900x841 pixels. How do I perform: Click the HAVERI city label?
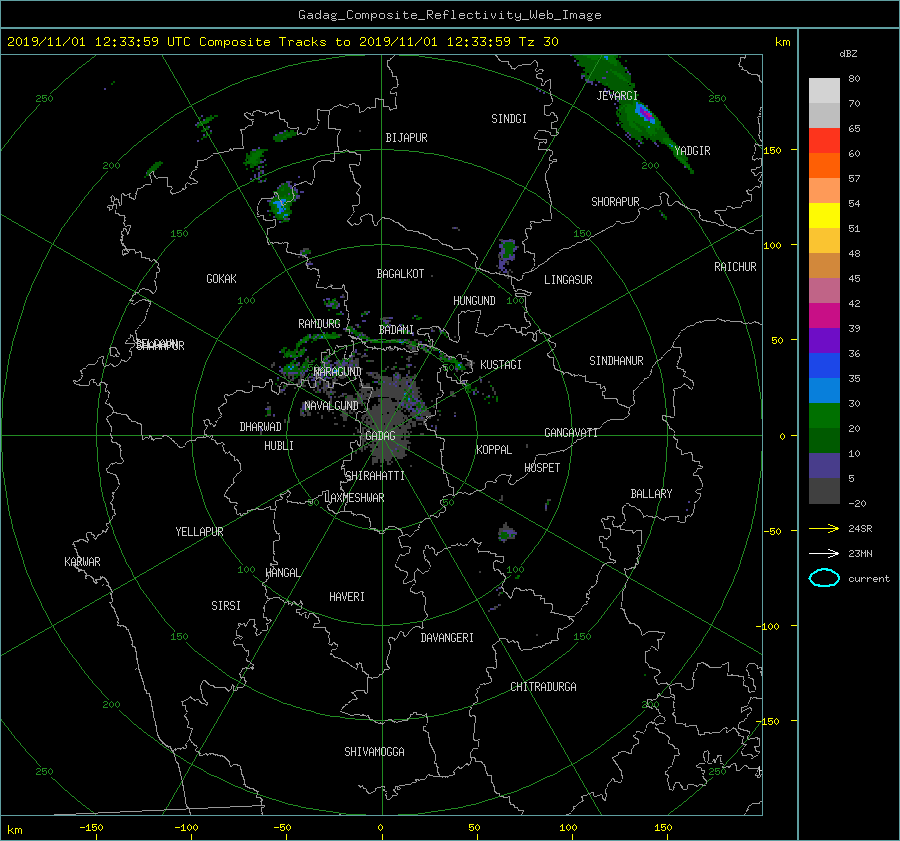[x=347, y=597]
